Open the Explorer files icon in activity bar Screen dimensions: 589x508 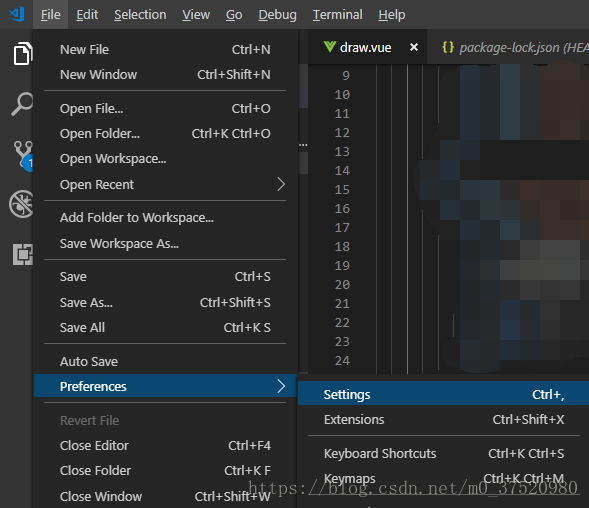23,53
